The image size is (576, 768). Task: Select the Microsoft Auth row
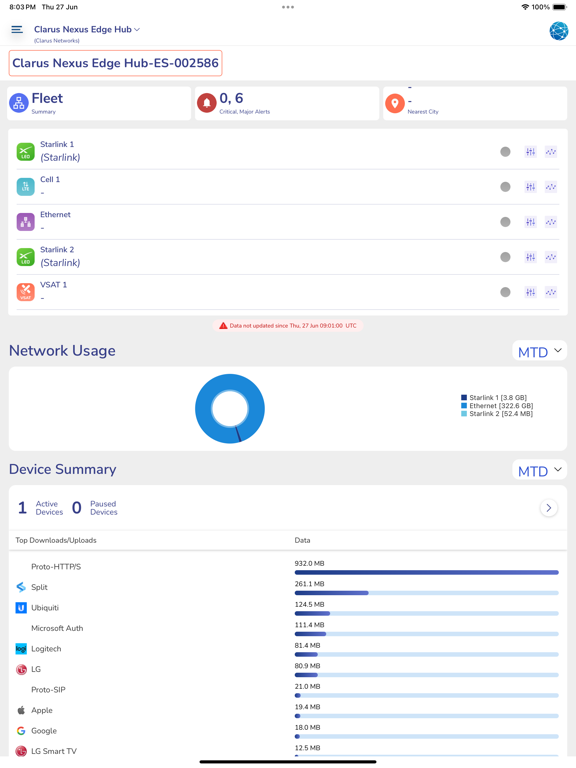(288, 628)
